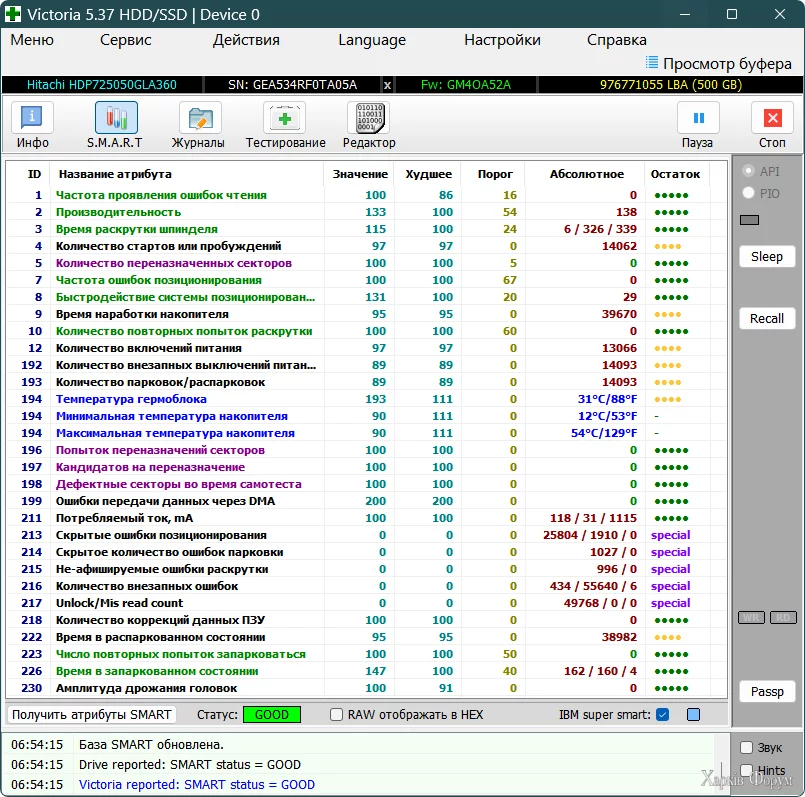The image size is (805, 797).
Task: Click the Получить атрибуты SMART button
Action: click(x=92, y=715)
